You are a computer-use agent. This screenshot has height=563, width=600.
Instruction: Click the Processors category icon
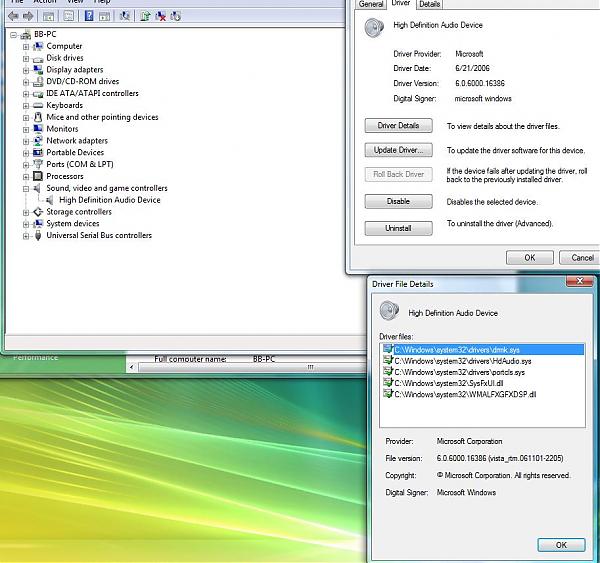[x=38, y=176]
